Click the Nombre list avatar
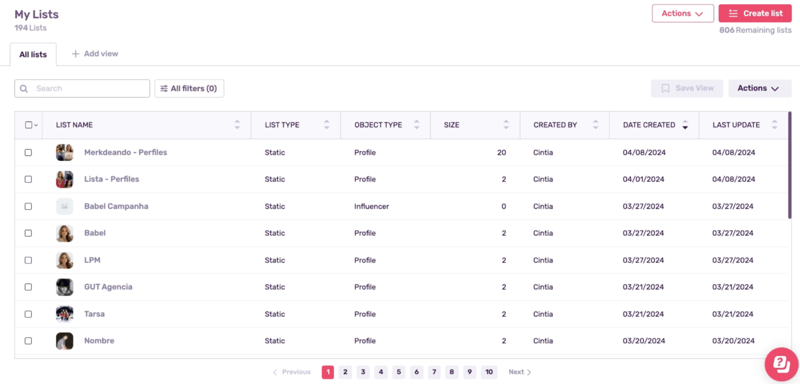 pyautogui.click(x=65, y=341)
